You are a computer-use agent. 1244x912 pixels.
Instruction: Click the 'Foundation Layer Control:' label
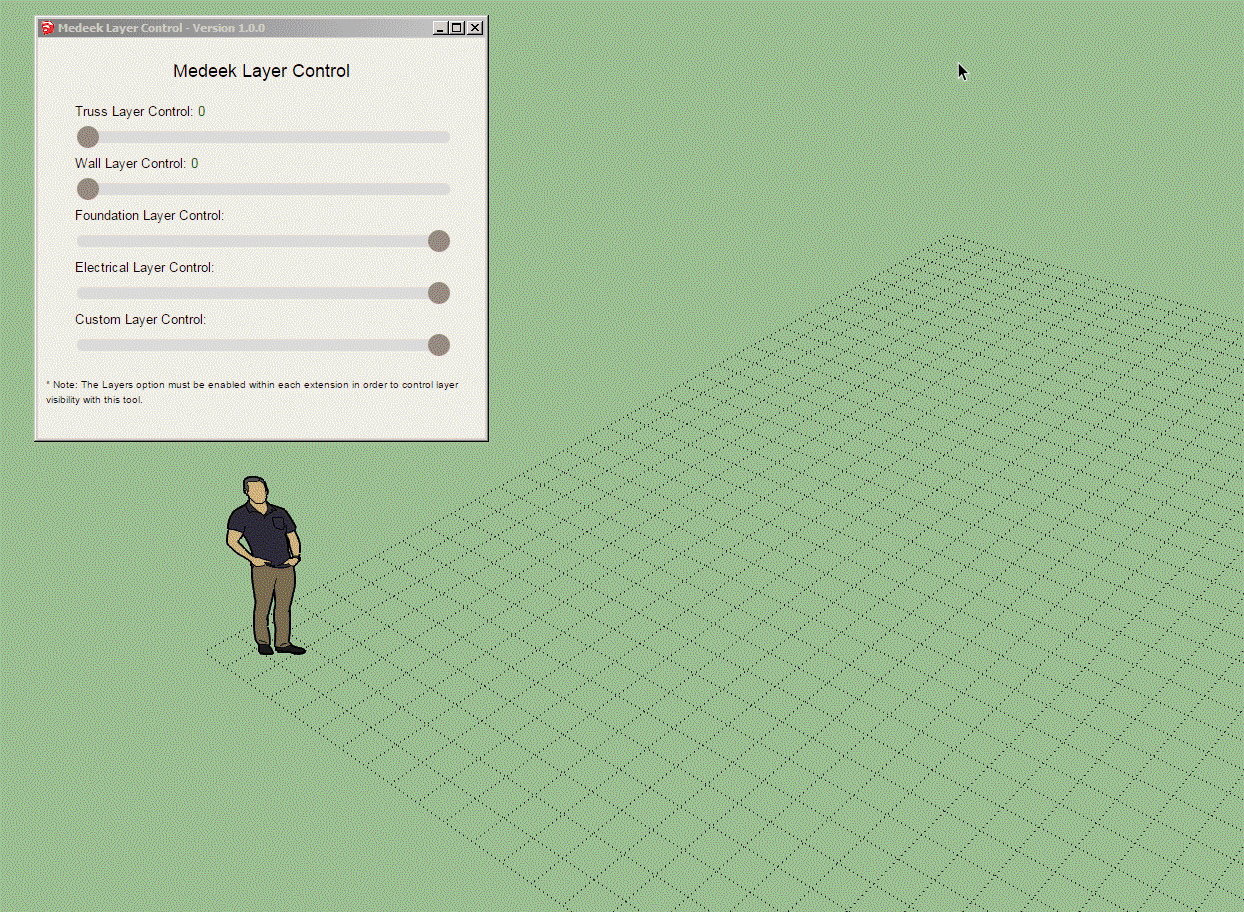pyautogui.click(x=149, y=215)
